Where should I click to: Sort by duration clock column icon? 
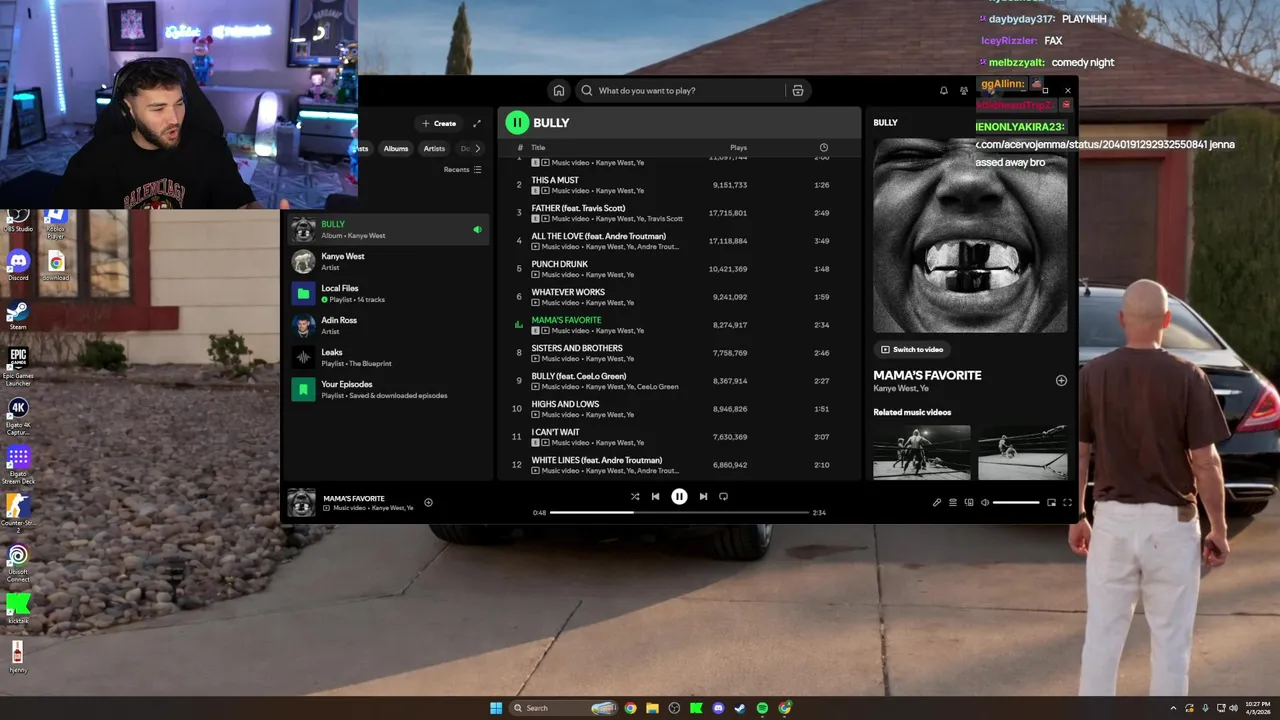824,148
